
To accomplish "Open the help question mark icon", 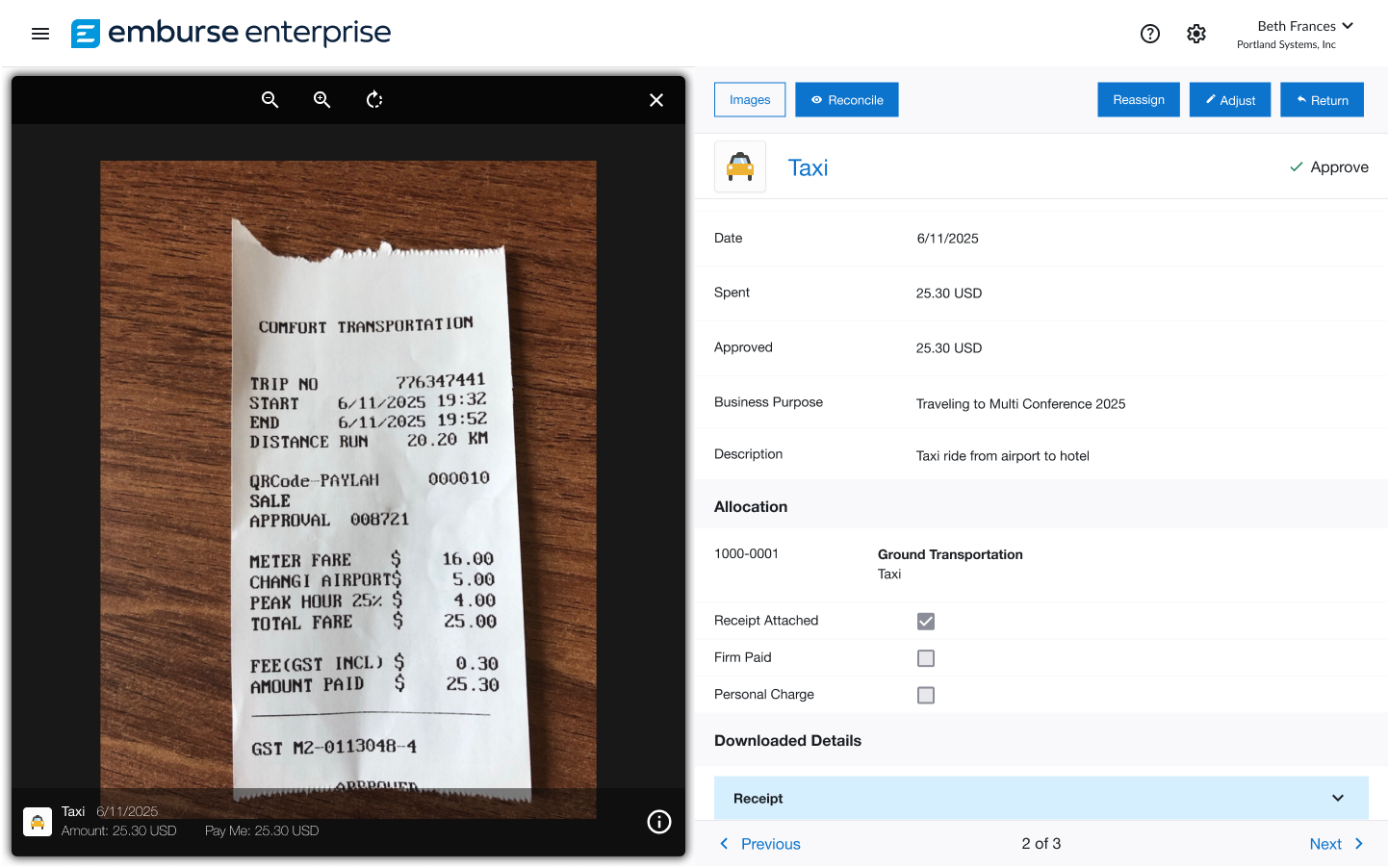I will click(x=1149, y=34).
